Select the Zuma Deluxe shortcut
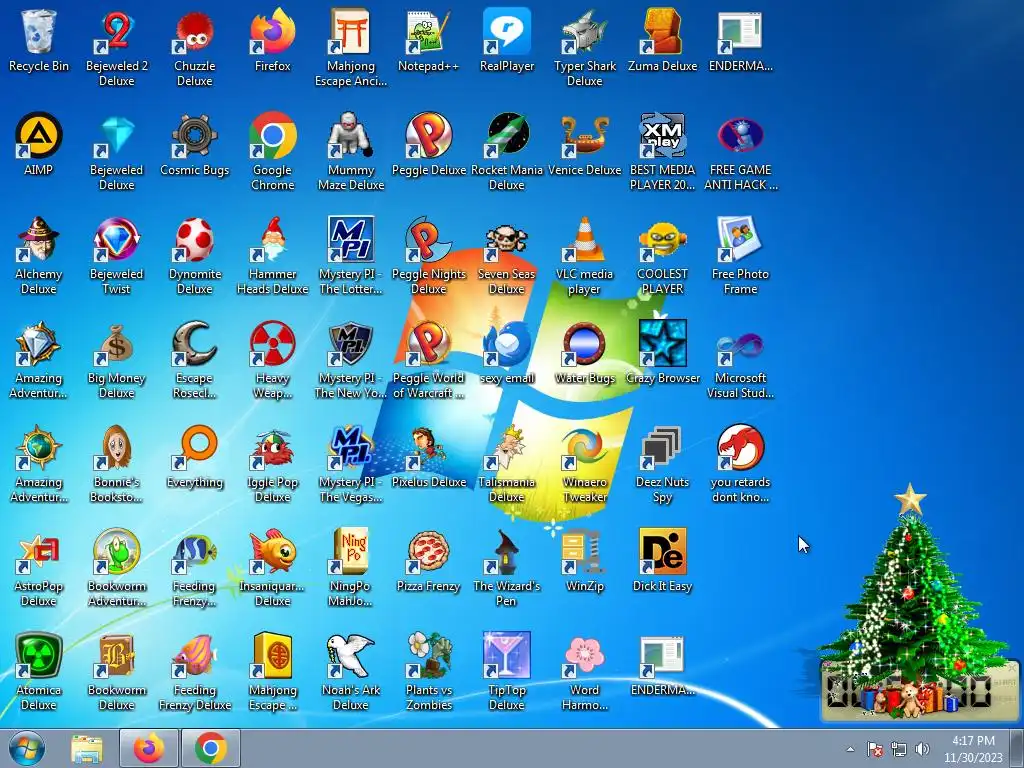The height and width of the screenshot is (768, 1024). (x=662, y=31)
